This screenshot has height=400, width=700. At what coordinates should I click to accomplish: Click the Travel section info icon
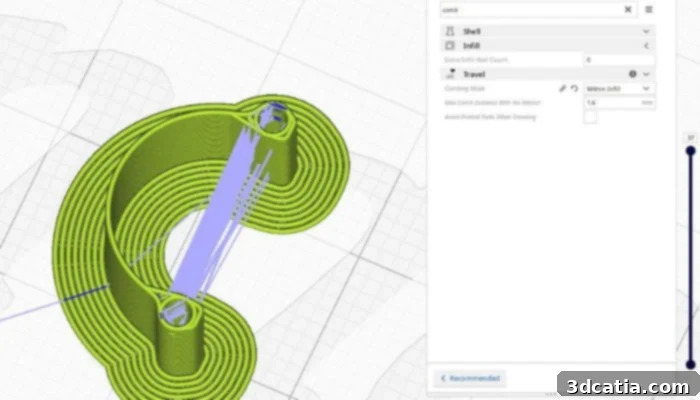pyautogui.click(x=633, y=74)
